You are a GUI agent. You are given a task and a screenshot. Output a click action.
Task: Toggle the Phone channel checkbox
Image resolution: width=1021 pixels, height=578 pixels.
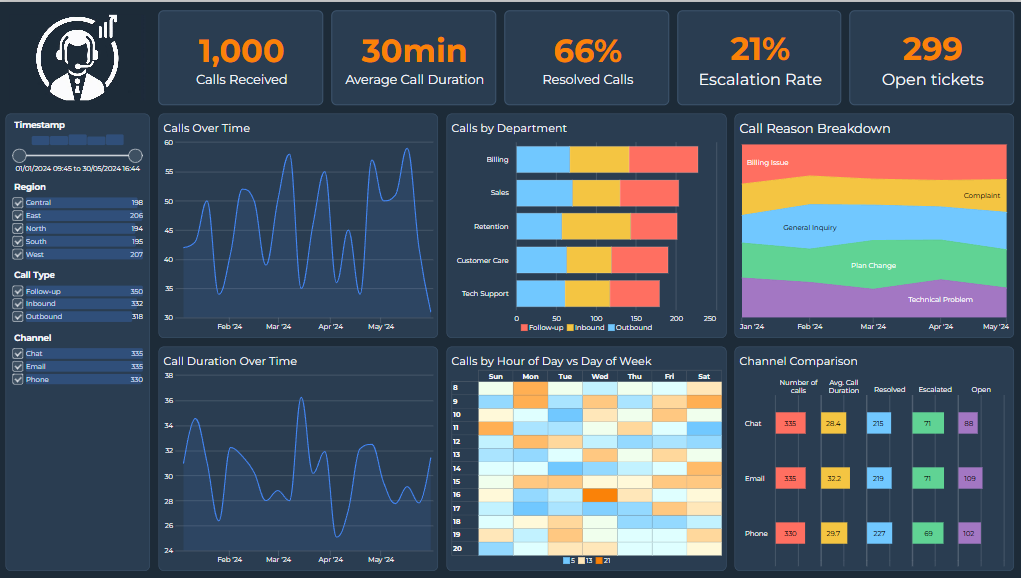18,379
